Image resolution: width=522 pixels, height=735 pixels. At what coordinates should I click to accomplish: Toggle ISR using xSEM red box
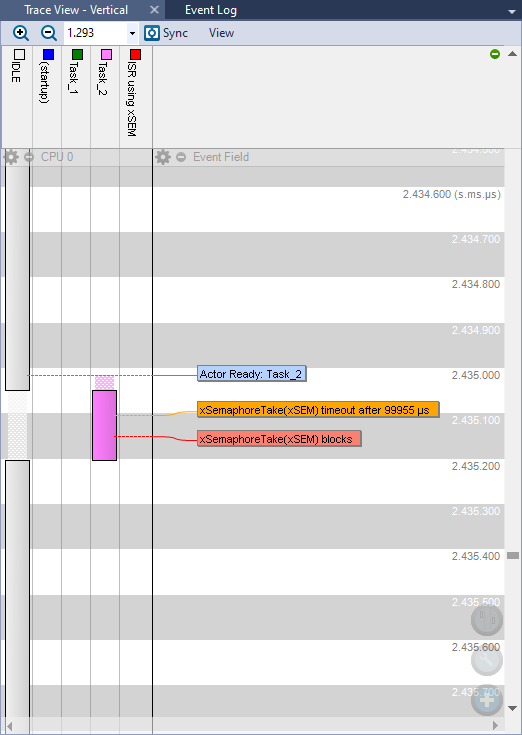click(135, 54)
